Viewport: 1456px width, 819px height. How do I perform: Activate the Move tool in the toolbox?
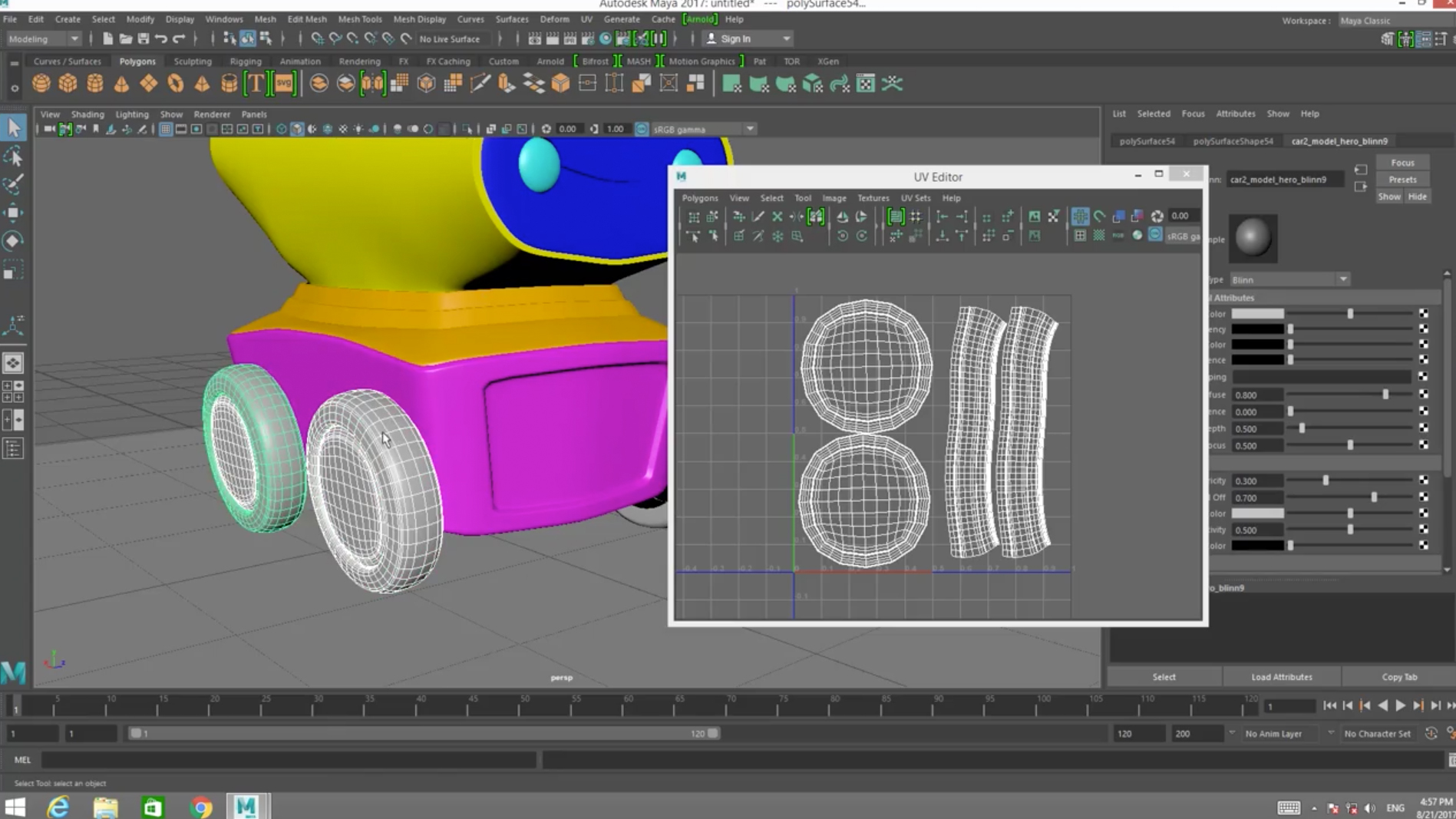(13, 213)
